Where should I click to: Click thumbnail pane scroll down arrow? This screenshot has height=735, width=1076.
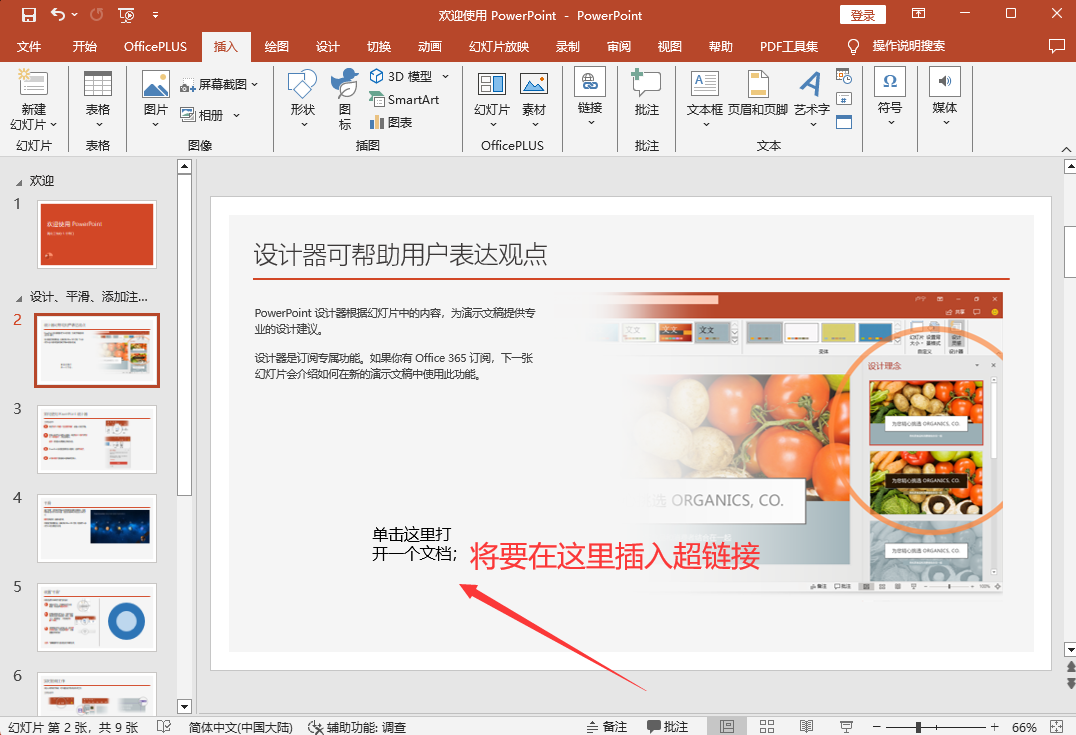(x=184, y=706)
